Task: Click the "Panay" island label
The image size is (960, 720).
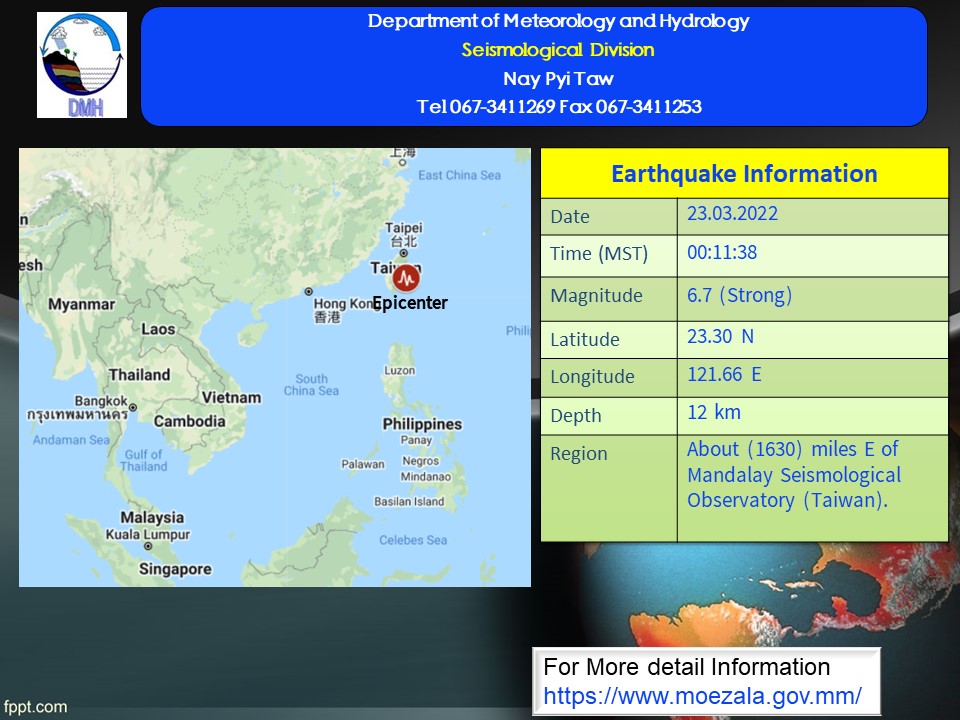Action: tap(416, 440)
